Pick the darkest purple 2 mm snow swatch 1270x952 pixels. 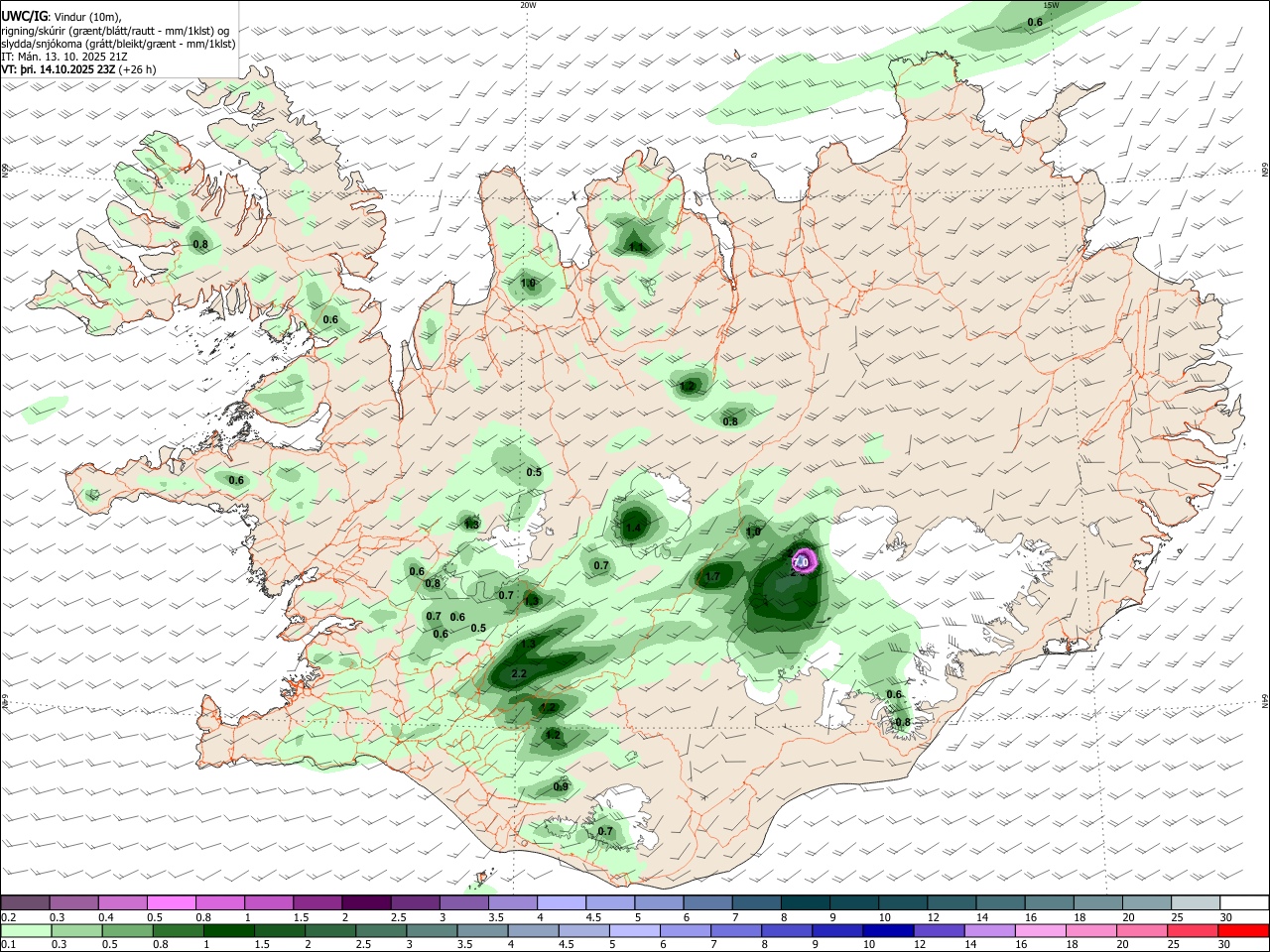(365, 902)
